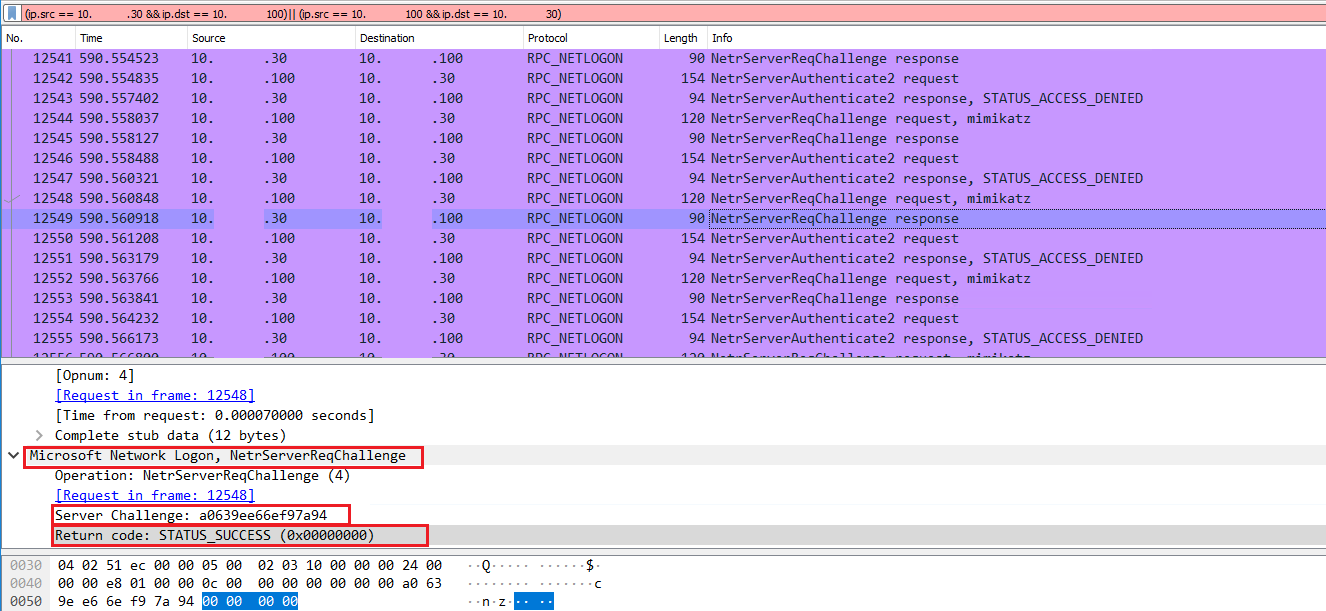Select packet 12543 with STATUS_ACCESS_DENIED
1326x611 pixels.
(663, 98)
